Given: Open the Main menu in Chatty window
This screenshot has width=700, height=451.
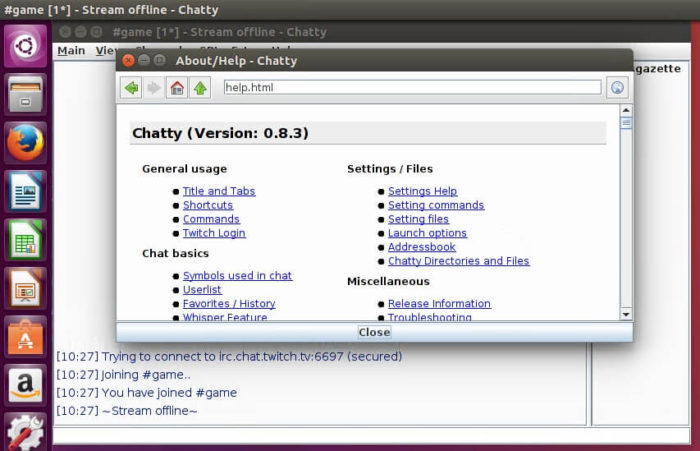Looking at the screenshot, I should coord(71,50).
